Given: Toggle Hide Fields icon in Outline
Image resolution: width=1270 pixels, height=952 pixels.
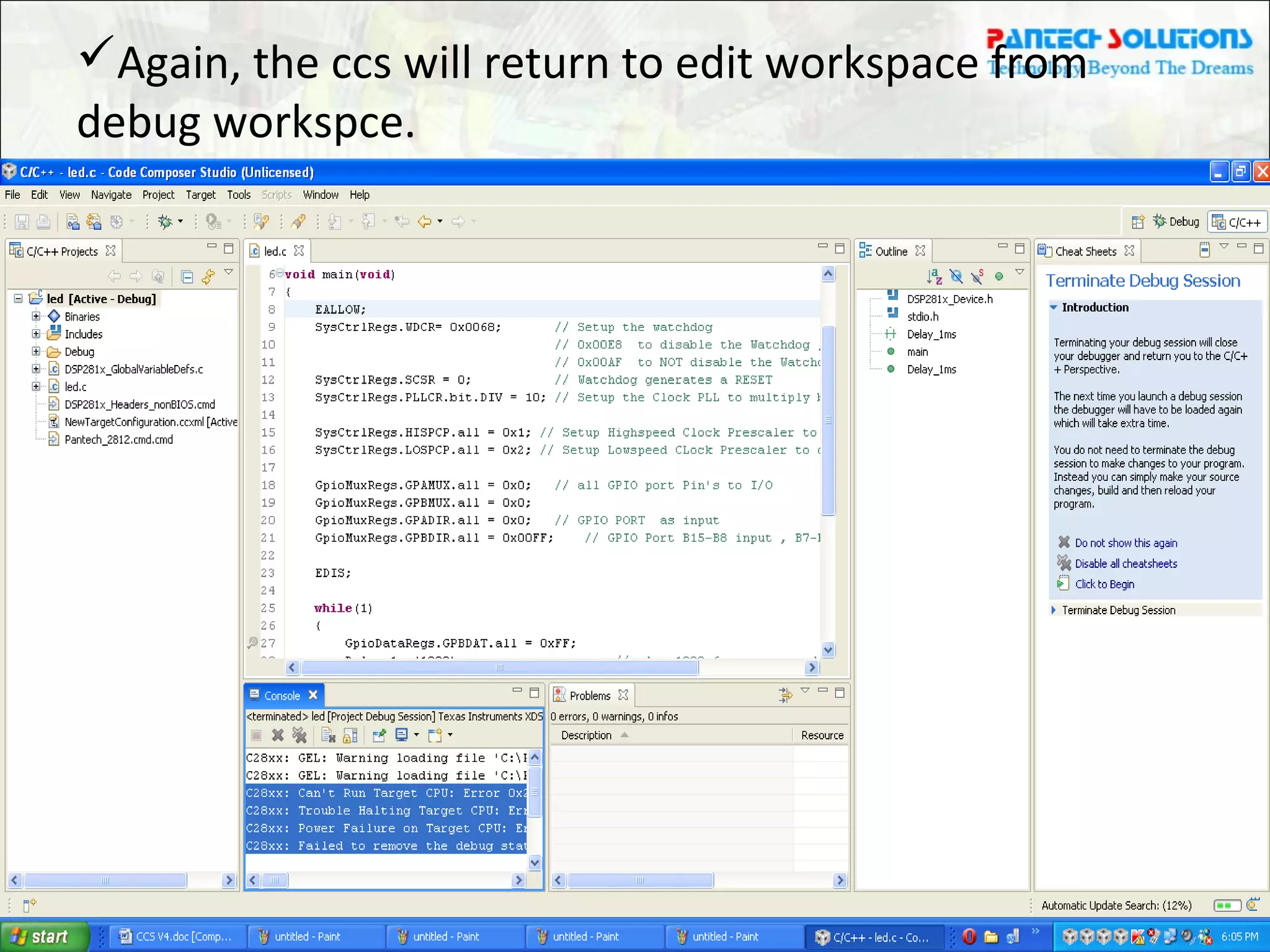Looking at the screenshot, I should [956, 276].
